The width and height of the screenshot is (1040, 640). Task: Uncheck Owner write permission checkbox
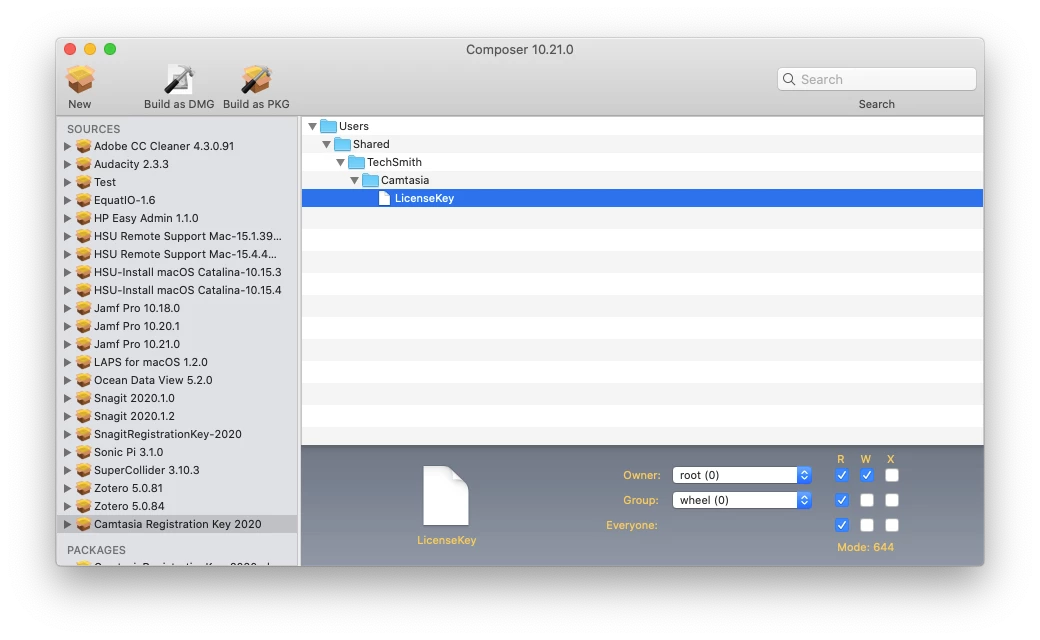[866, 475]
